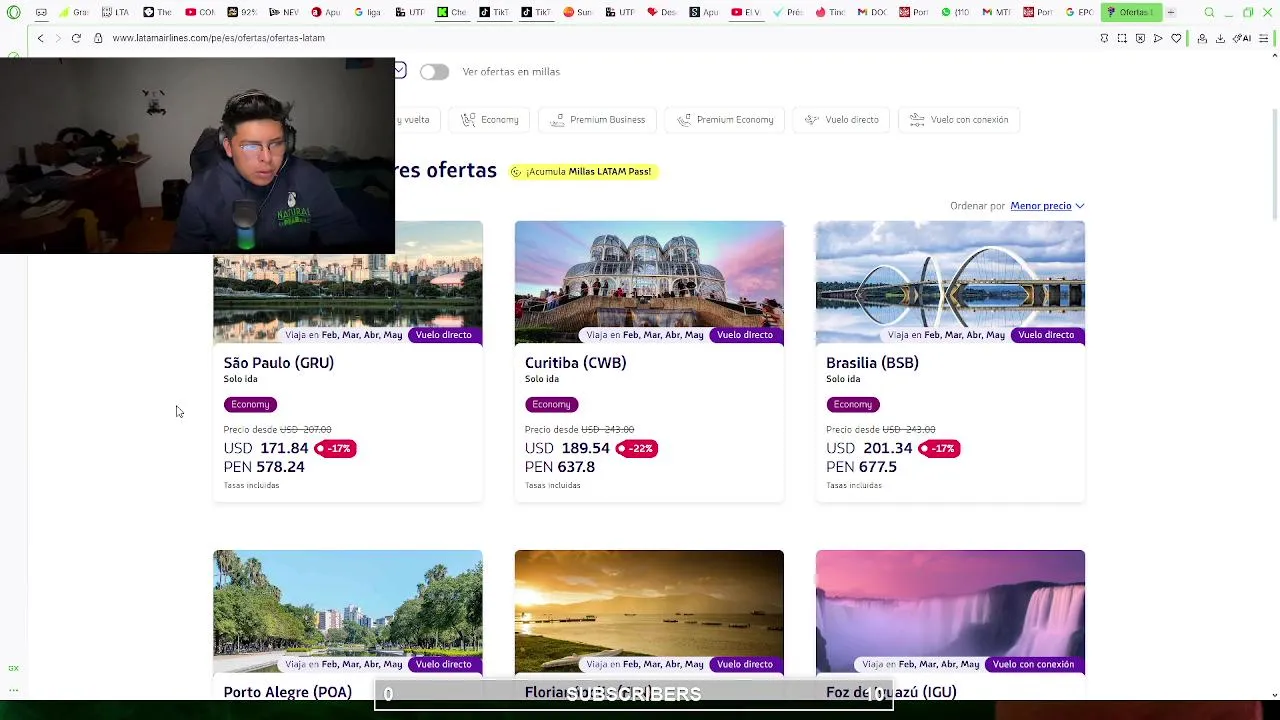Go back to the previous page
The width and height of the screenshot is (1280, 720).
point(40,38)
